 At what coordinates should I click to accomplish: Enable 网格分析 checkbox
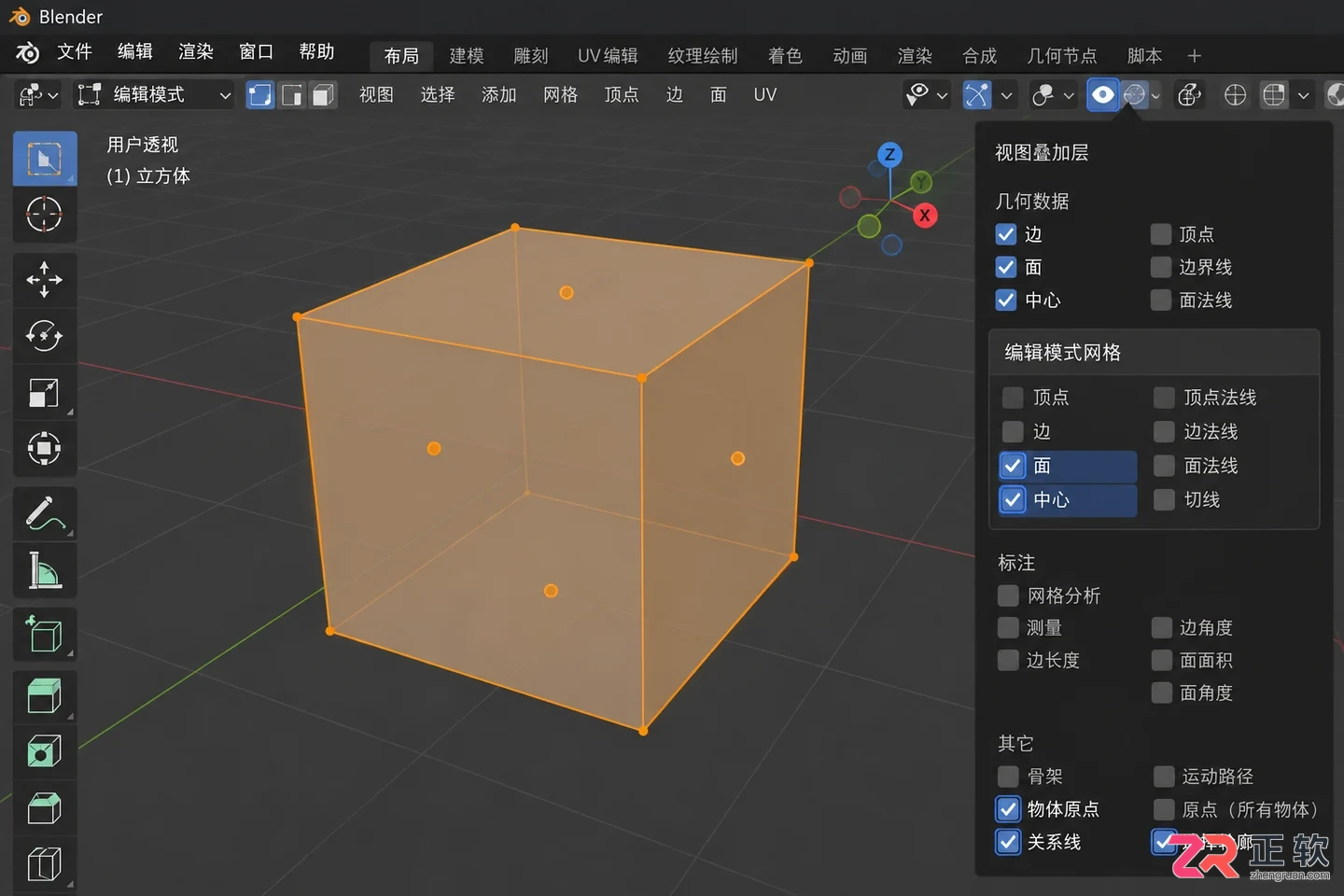pos(1008,595)
